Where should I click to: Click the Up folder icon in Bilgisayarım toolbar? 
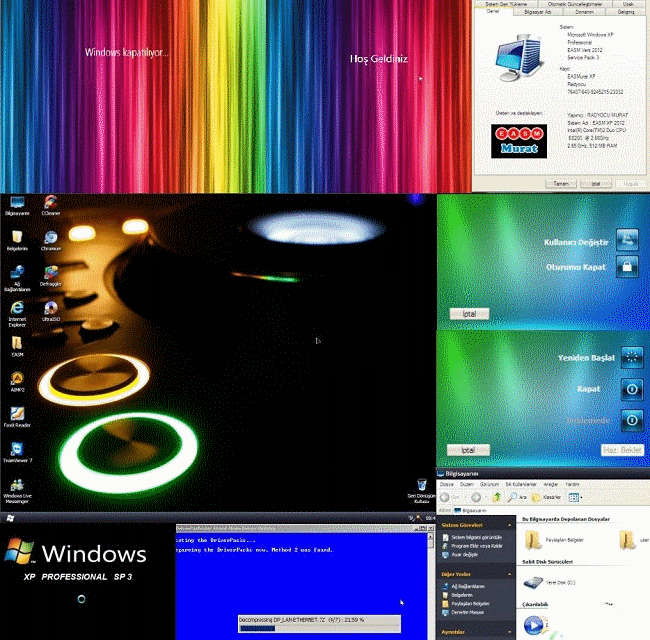click(x=496, y=497)
